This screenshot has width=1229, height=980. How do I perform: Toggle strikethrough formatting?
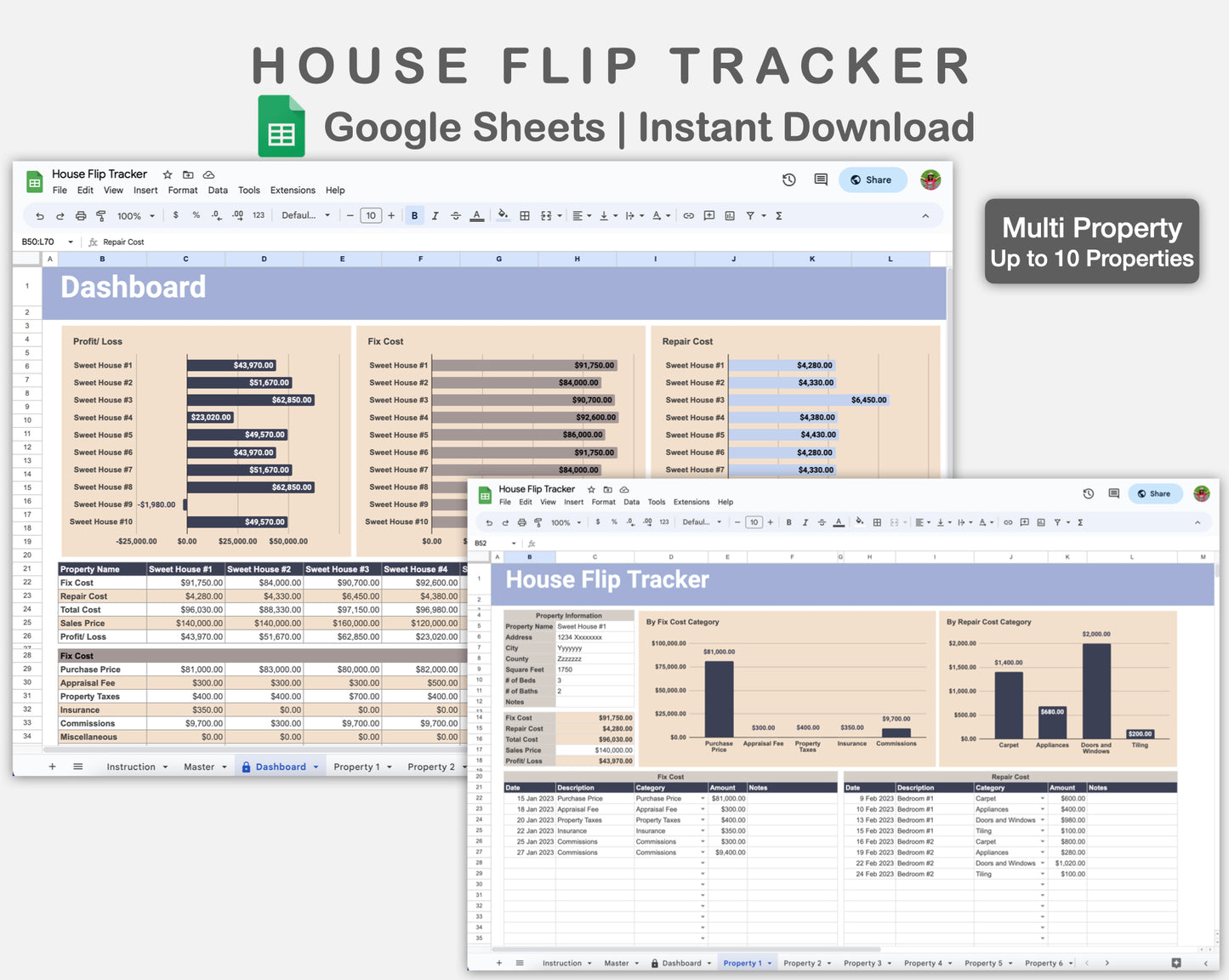[x=454, y=215]
